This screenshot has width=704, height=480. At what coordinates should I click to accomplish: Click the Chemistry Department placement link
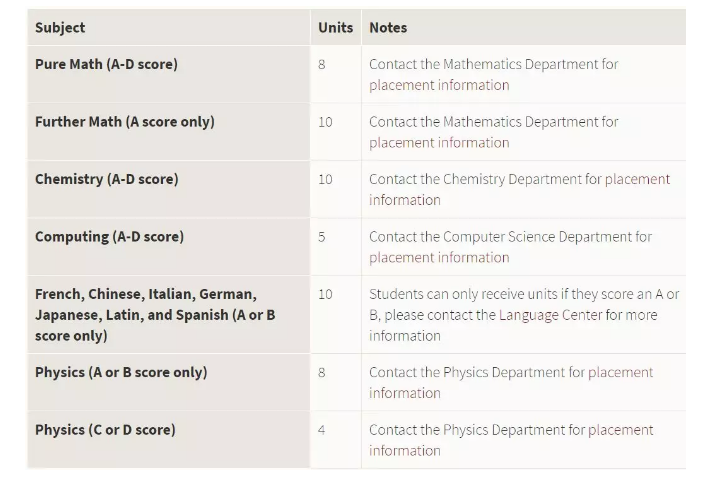click(x=638, y=179)
